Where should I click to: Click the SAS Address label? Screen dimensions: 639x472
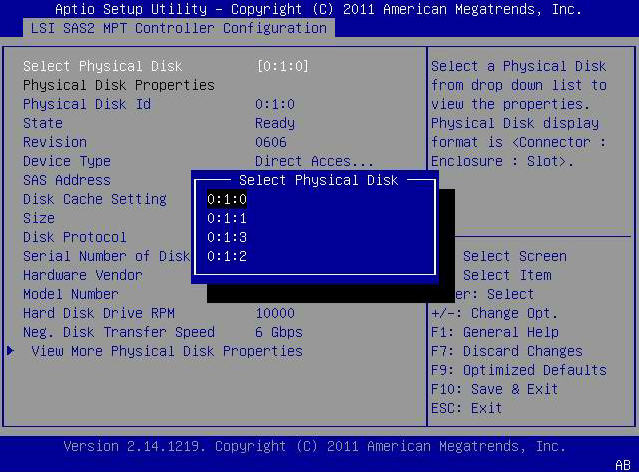pos(67,180)
